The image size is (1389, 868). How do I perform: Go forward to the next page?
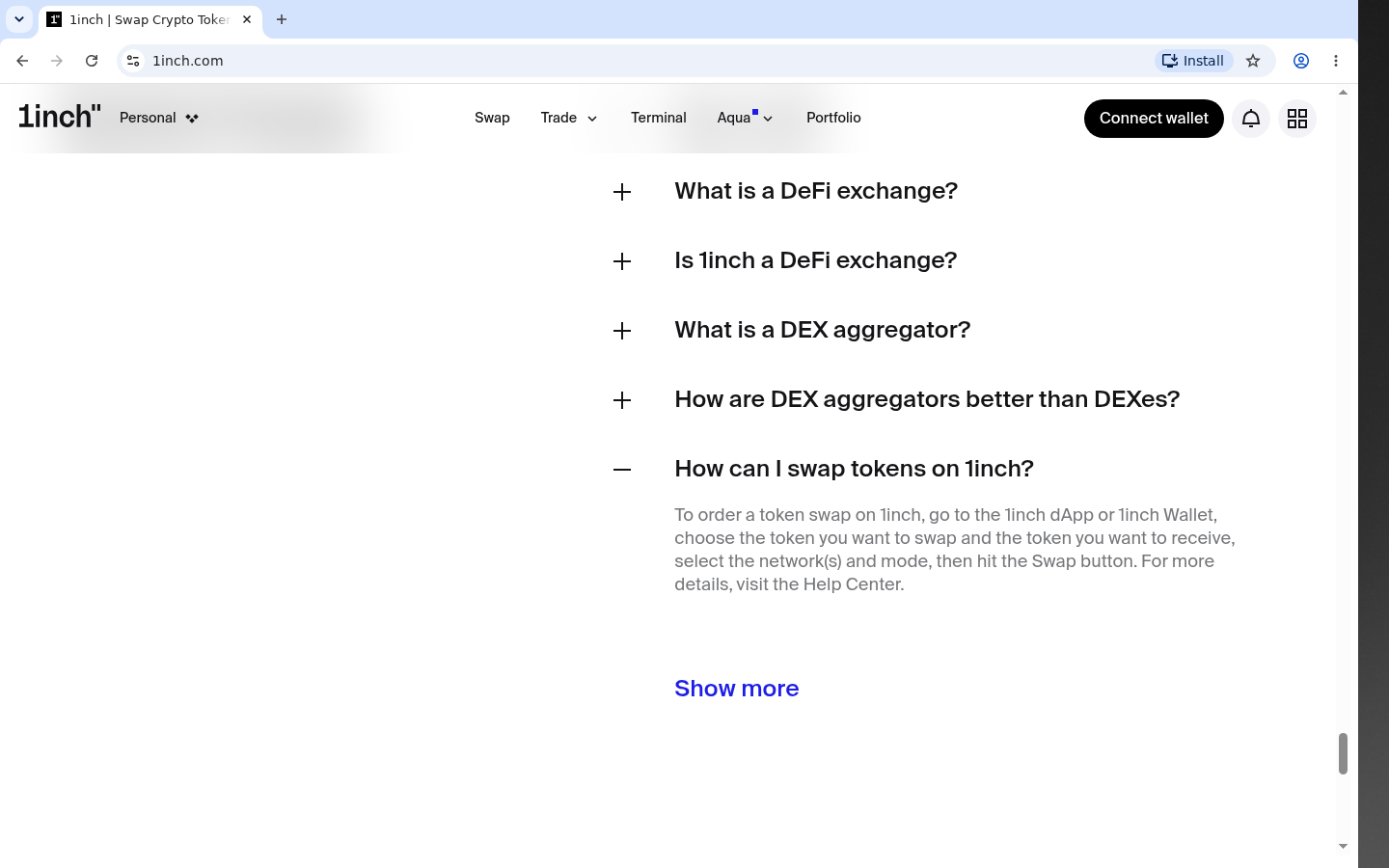tap(57, 61)
